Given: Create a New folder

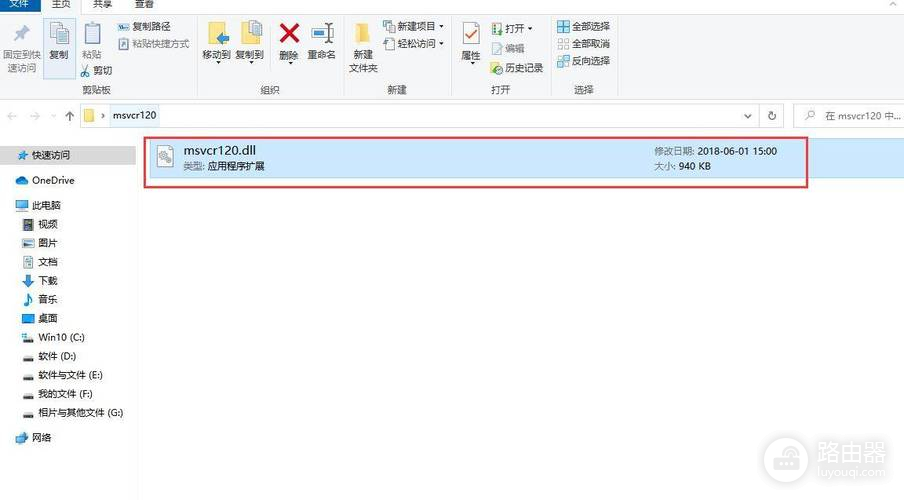Looking at the screenshot, I should (x=363, y=47).
